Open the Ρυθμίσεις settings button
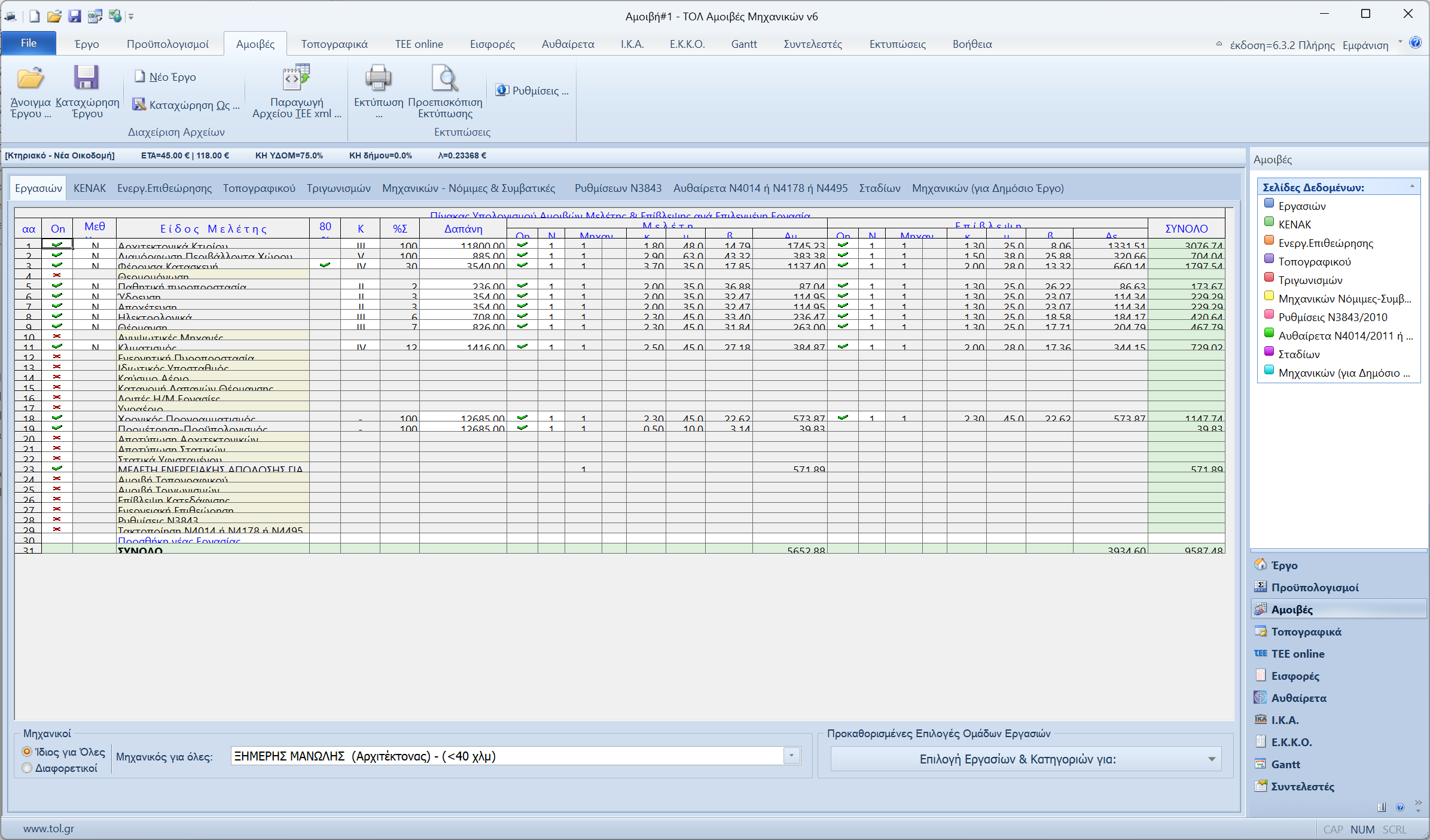The width and height of the screenshot is (1430, 840). tap(532, 90)
